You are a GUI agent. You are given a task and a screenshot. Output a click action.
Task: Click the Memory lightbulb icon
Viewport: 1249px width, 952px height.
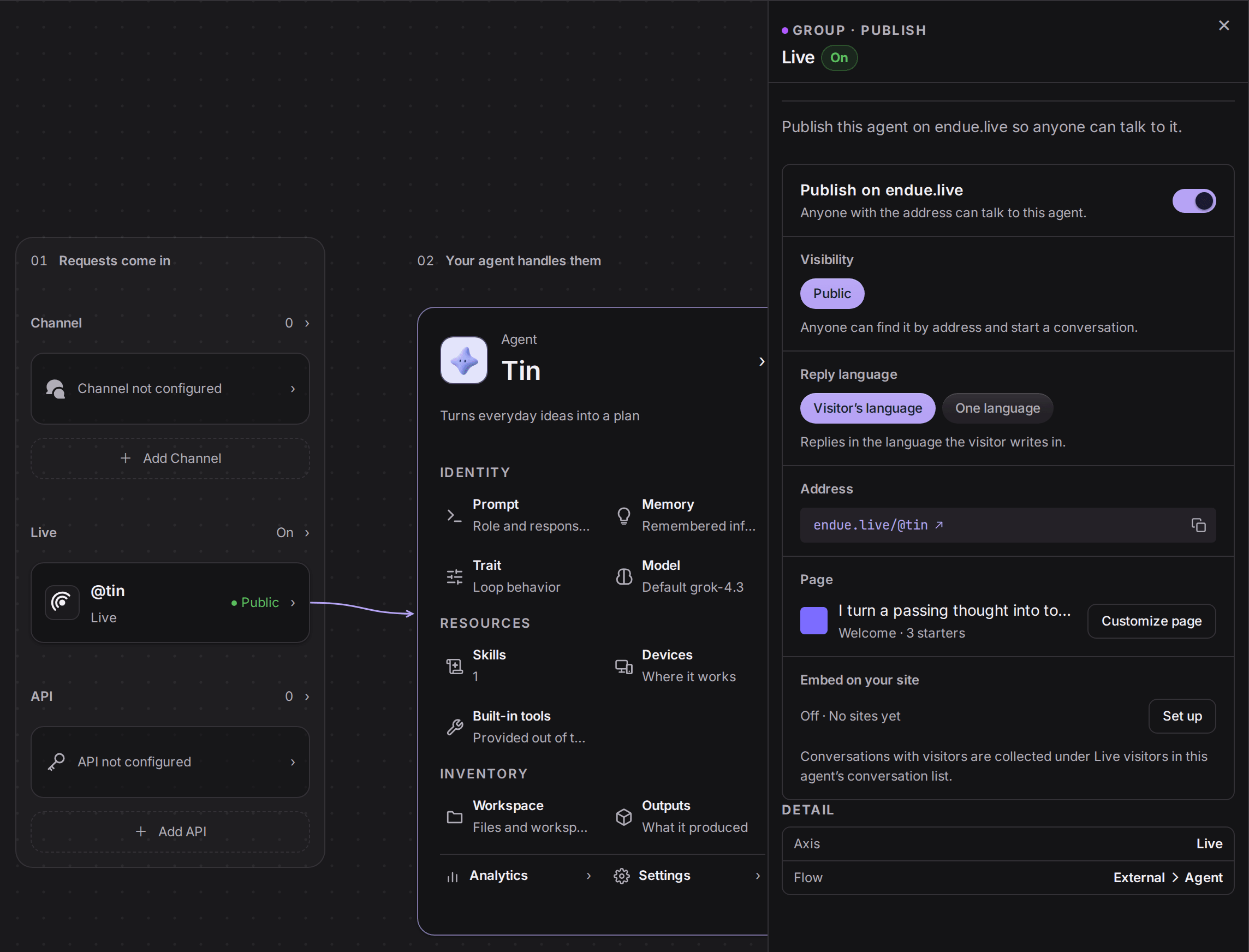623,515
